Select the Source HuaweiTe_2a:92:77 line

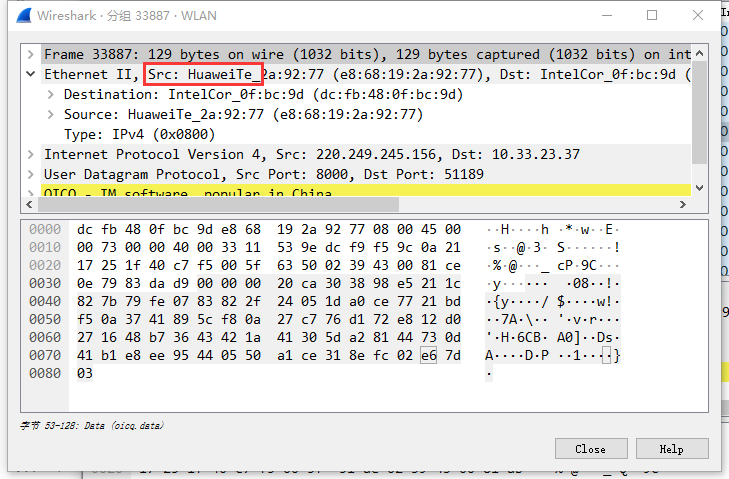[x=243, y=114]
